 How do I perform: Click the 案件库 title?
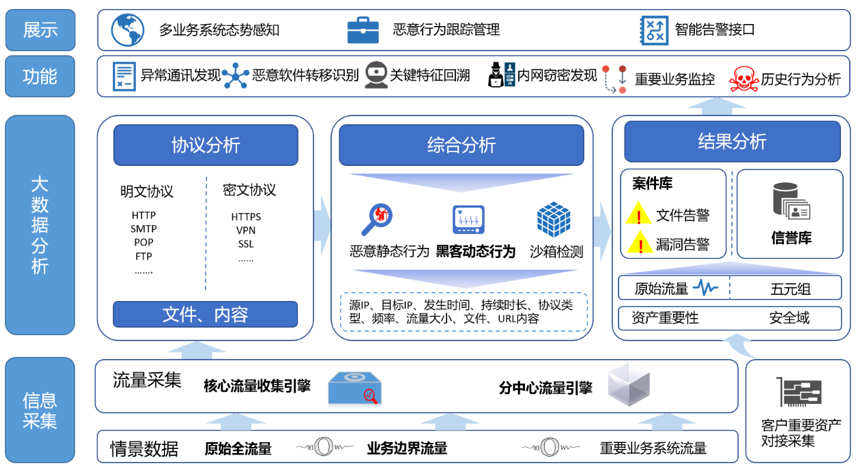(652, 183)
